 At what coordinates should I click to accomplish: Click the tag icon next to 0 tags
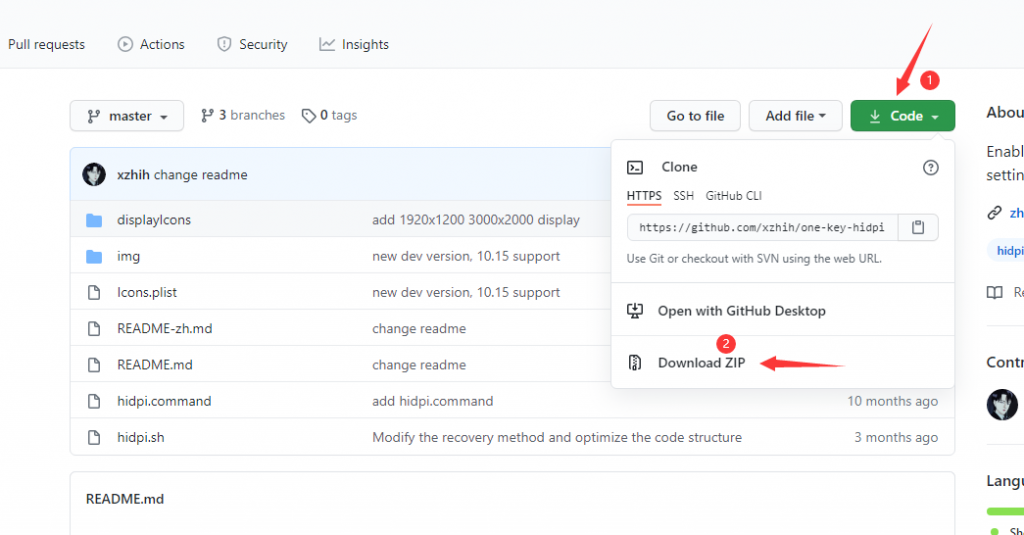pyautogui.click(x=308, y=116)
